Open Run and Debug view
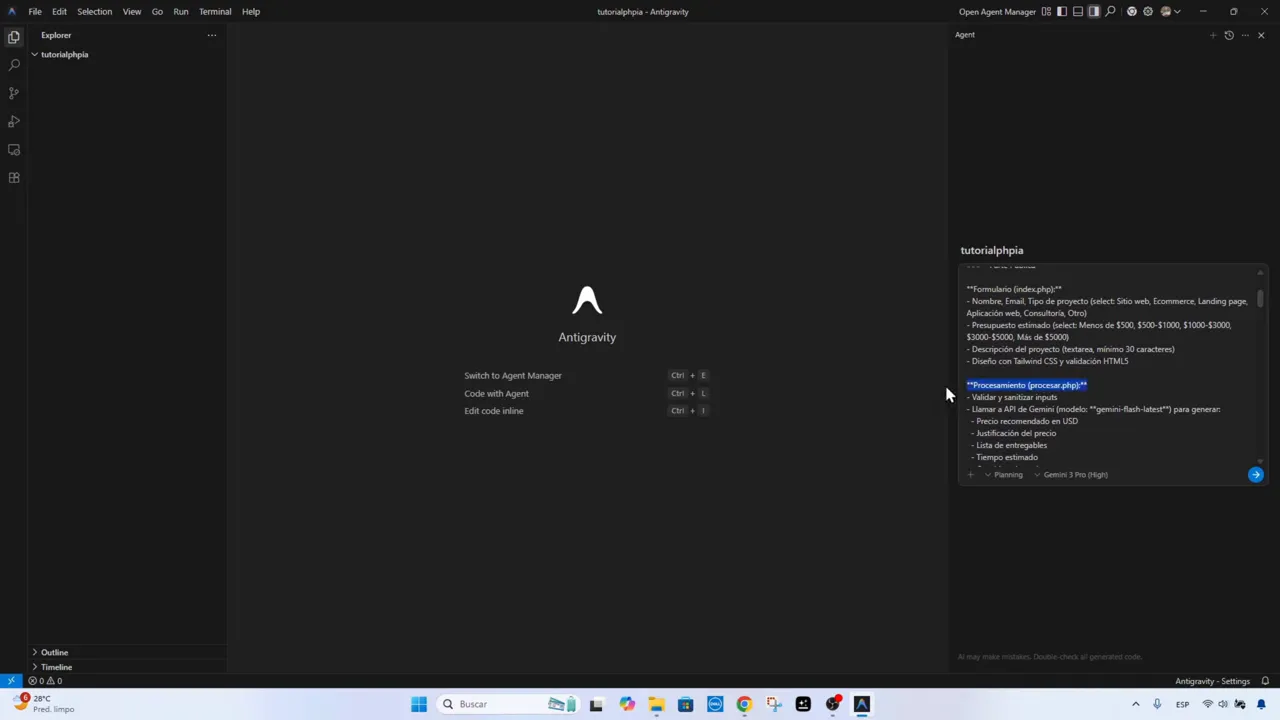 [x=14, y=121]
